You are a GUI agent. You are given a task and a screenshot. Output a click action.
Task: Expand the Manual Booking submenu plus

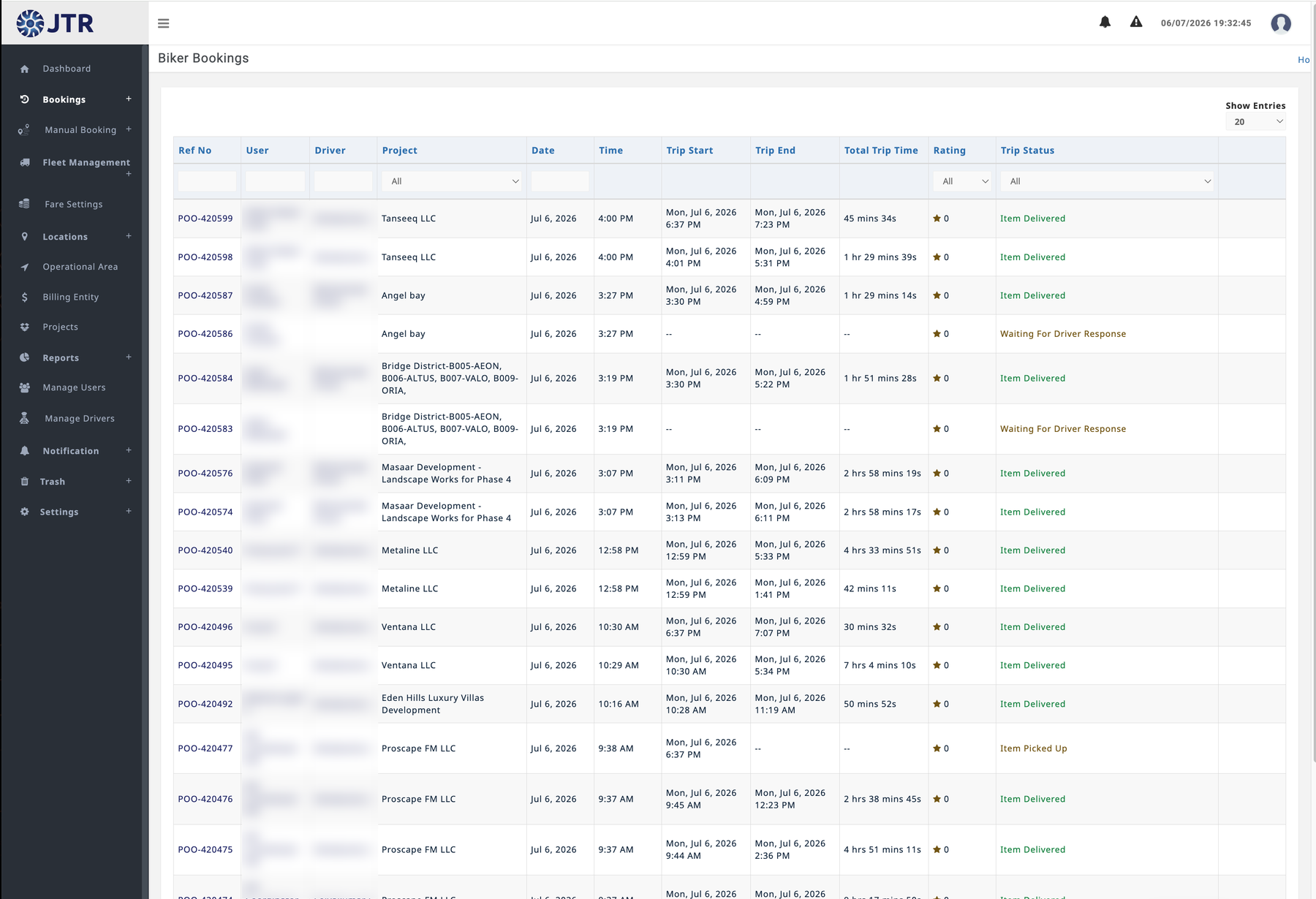129,129
